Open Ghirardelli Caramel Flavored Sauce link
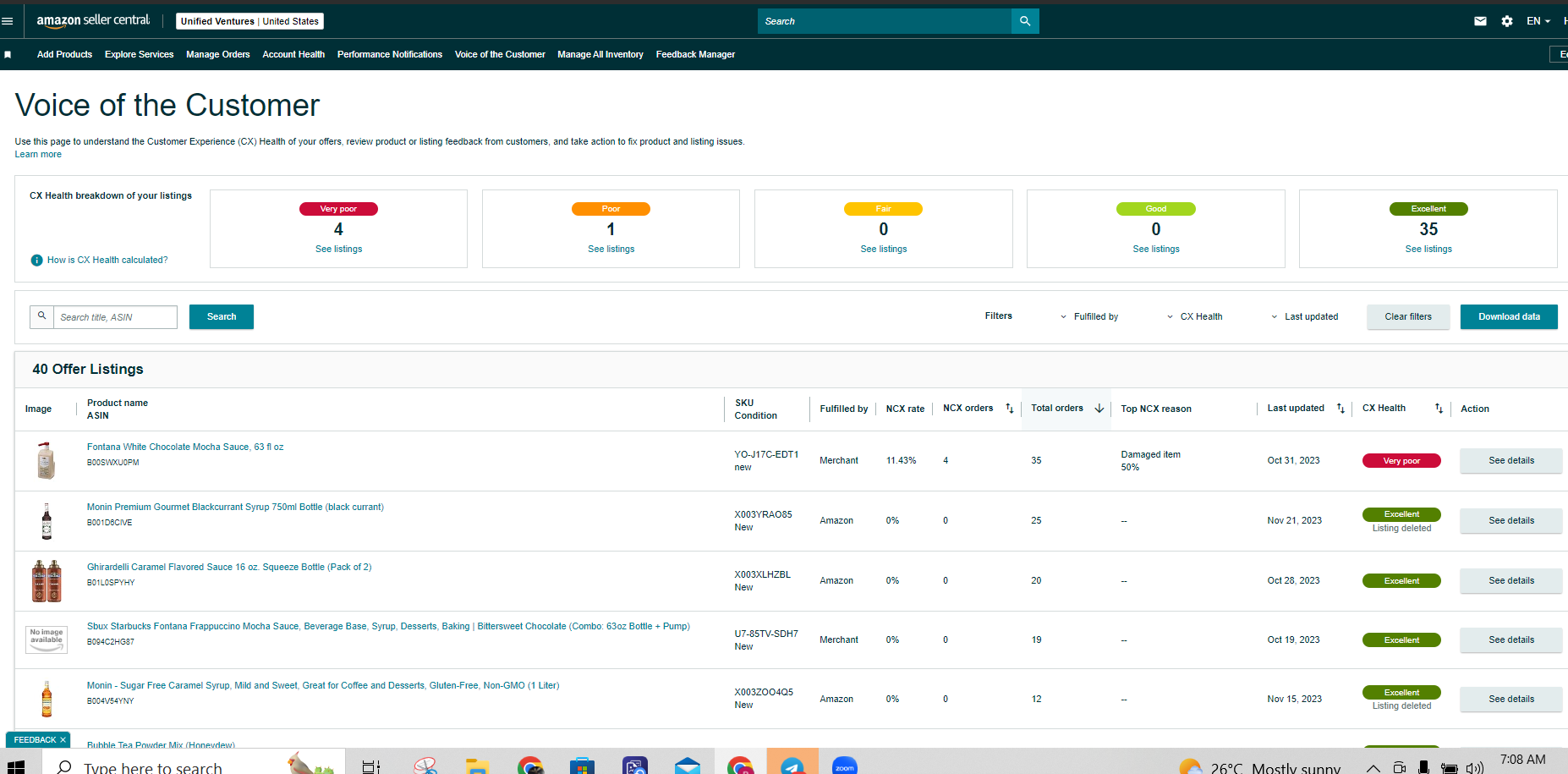The height and width of the screenshot is (774, 1568). click(x=229, y=568)
